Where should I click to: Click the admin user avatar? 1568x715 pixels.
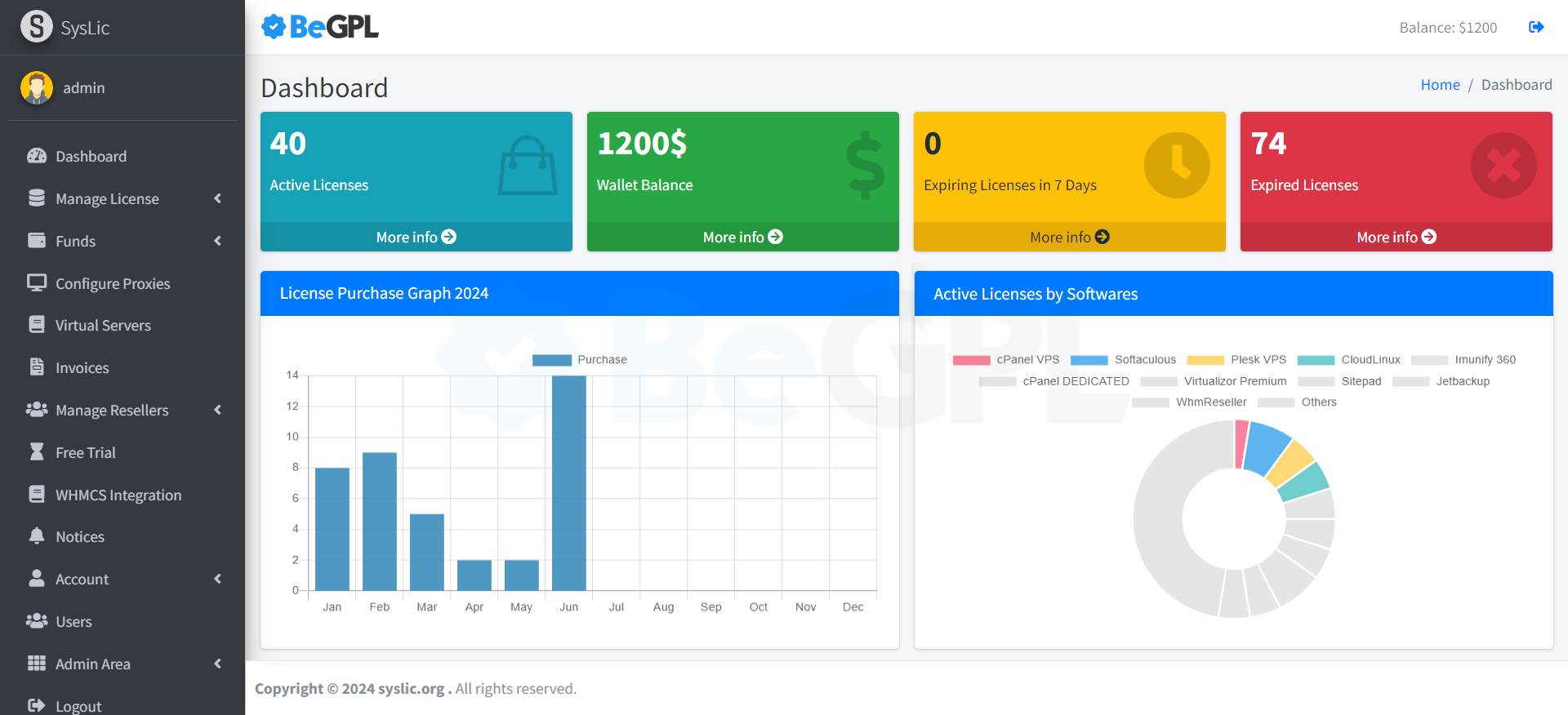37,88
